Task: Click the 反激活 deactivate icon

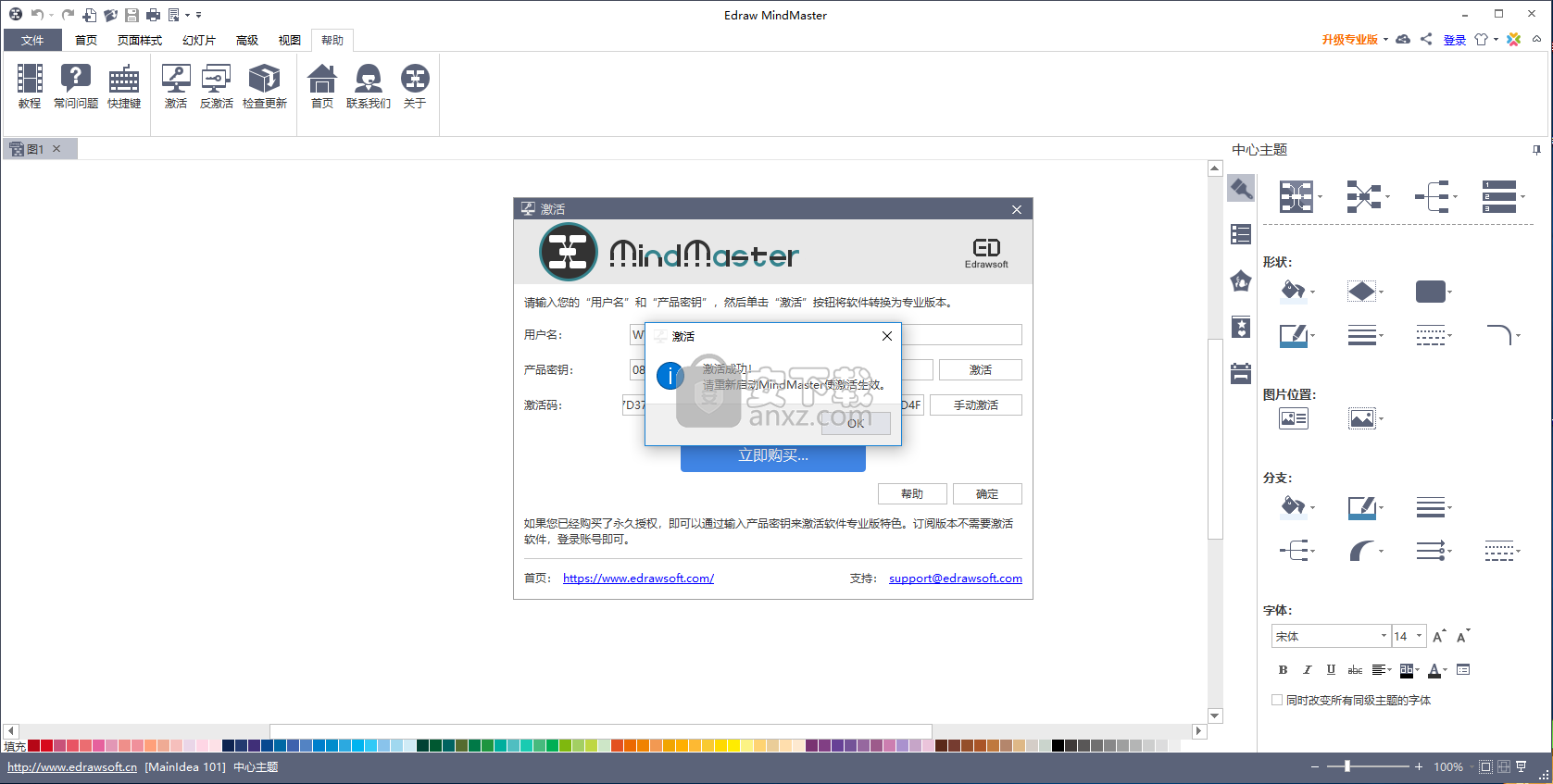Action: point(217,86)
